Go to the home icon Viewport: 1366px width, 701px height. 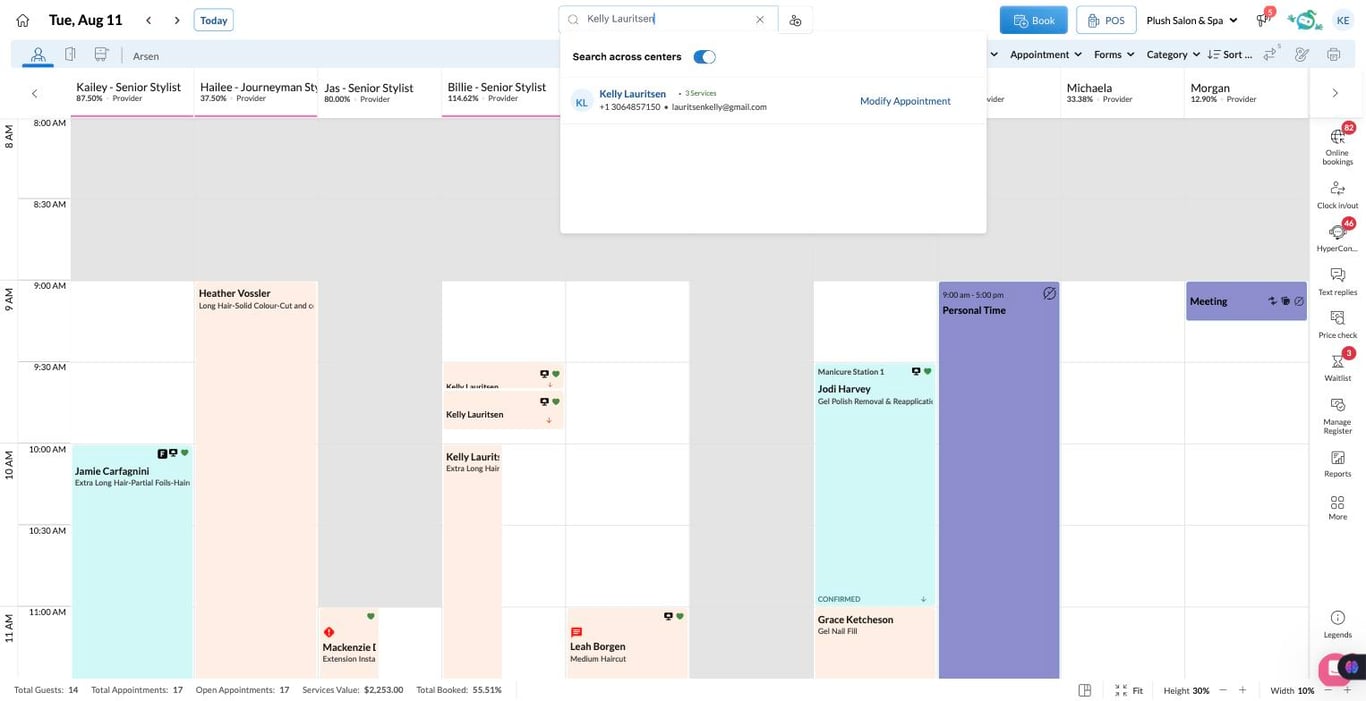[23, 20]
